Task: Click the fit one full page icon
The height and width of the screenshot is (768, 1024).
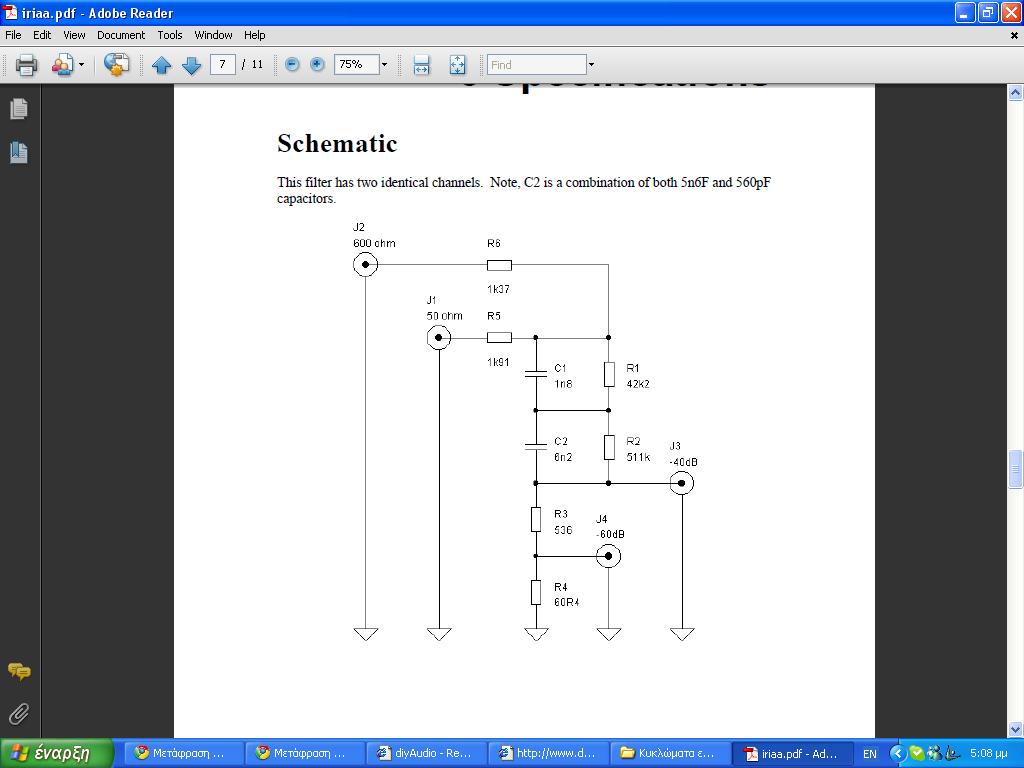Action: coord(457,65)
